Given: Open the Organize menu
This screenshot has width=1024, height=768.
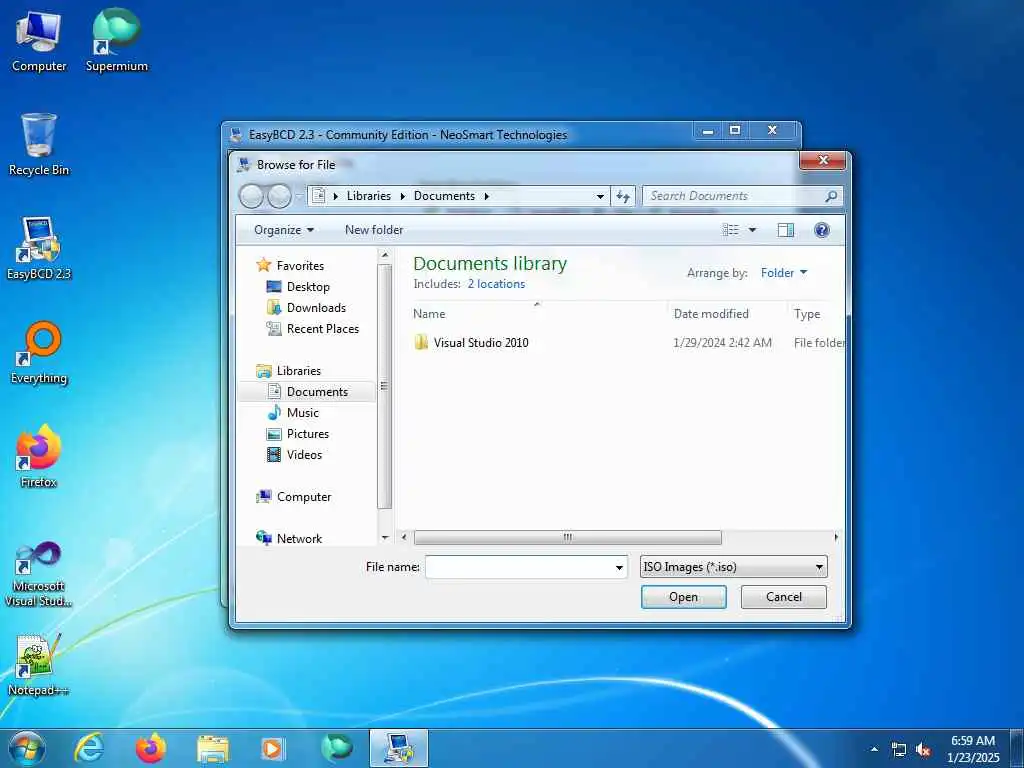Looking at the screenshot, I should (x=284, y=230).
